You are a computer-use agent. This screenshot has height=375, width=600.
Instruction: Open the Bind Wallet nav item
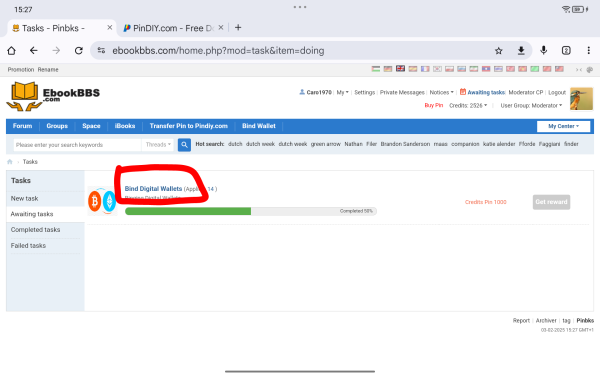259,126
